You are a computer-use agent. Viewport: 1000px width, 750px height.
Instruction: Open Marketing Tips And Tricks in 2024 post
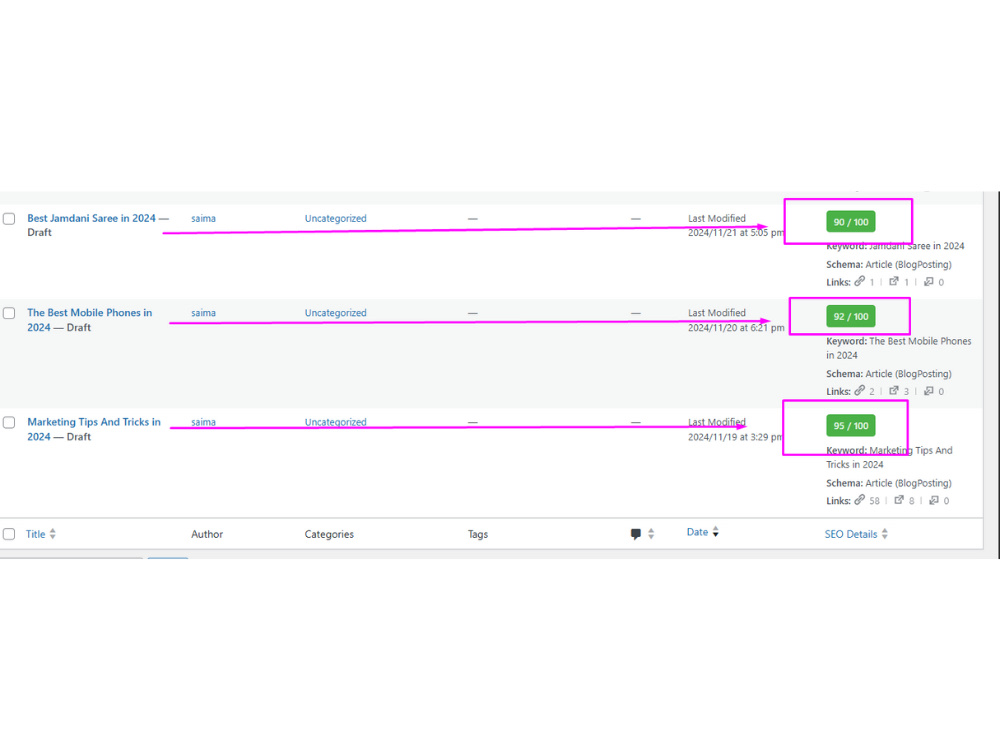click(94, 429)
